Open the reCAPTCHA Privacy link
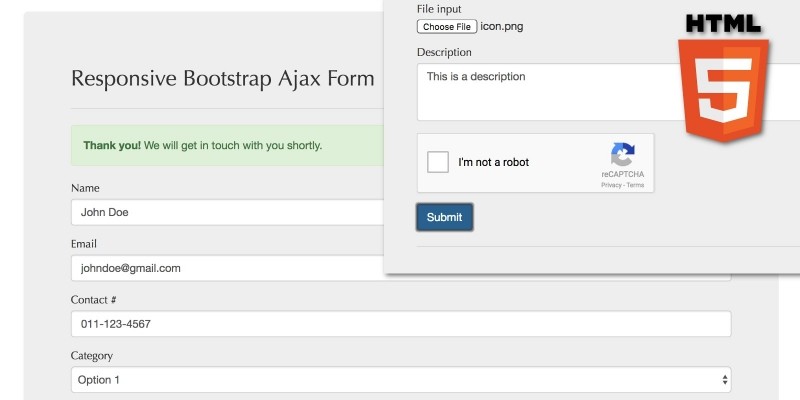The height and width of the screenshot is (400, 800). click(x=610, y=185)
